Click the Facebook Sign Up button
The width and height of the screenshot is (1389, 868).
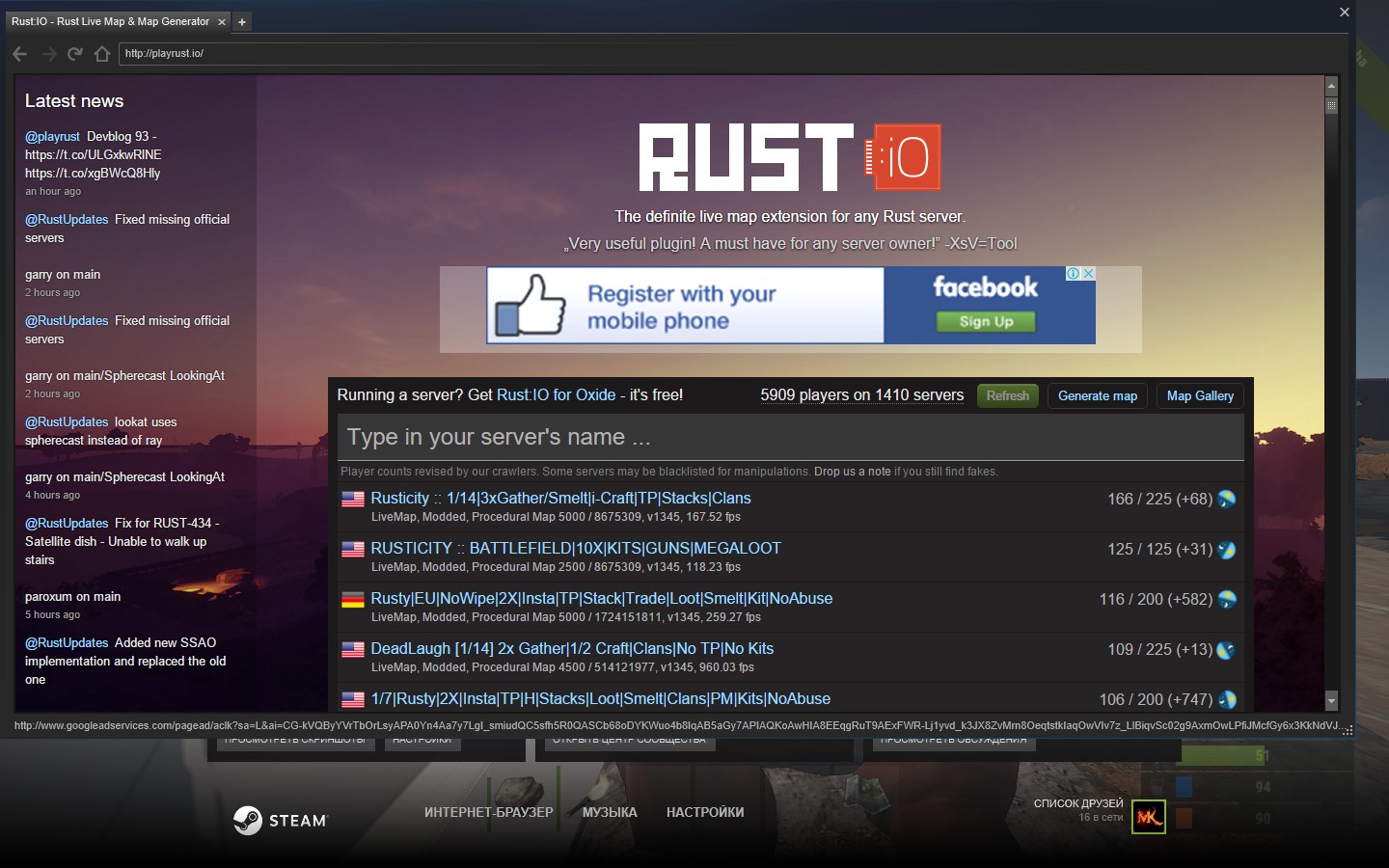tap(986, 321)
